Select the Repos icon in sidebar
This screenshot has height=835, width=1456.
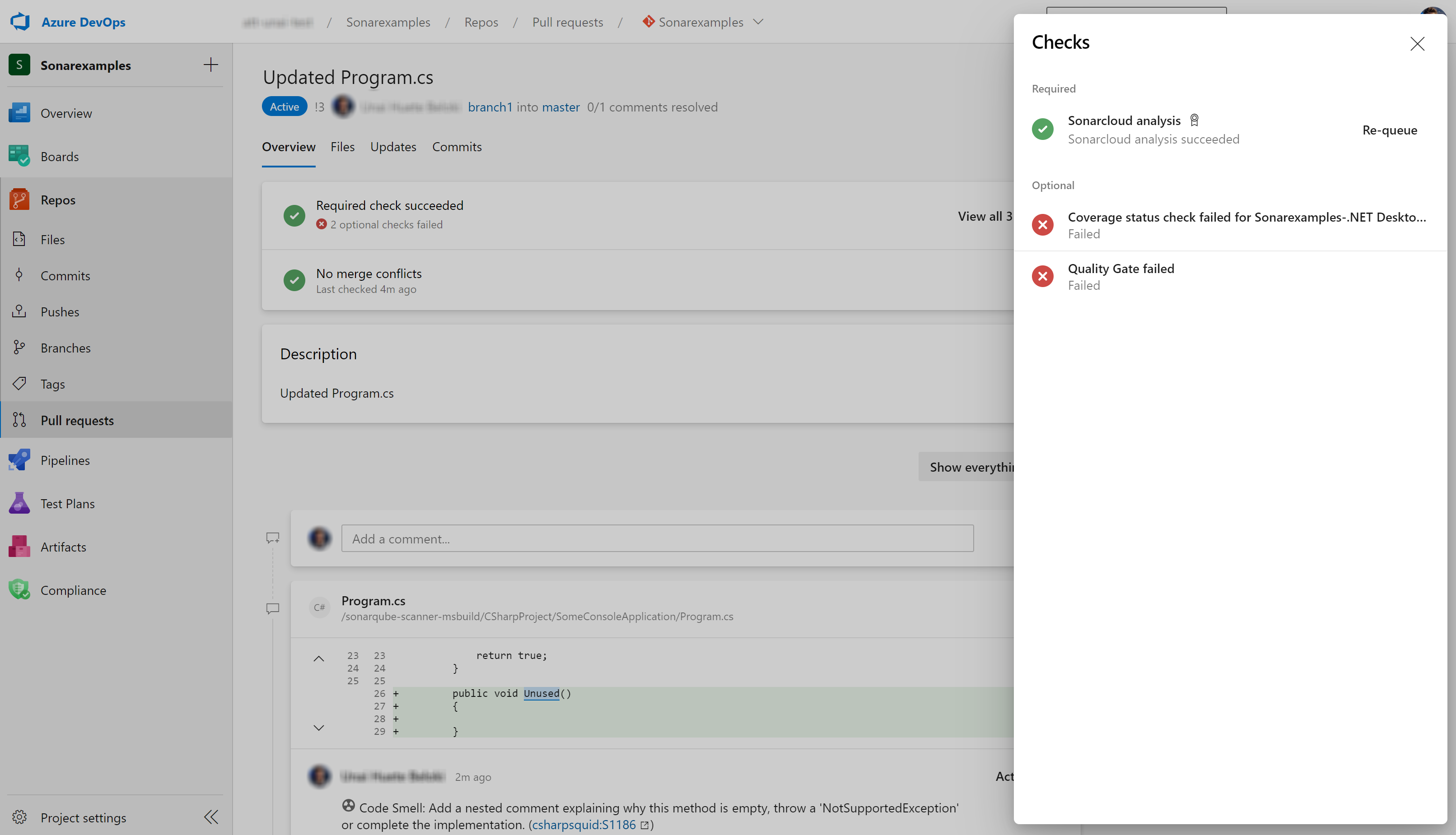pyautogui.click(x=19, y=199)
